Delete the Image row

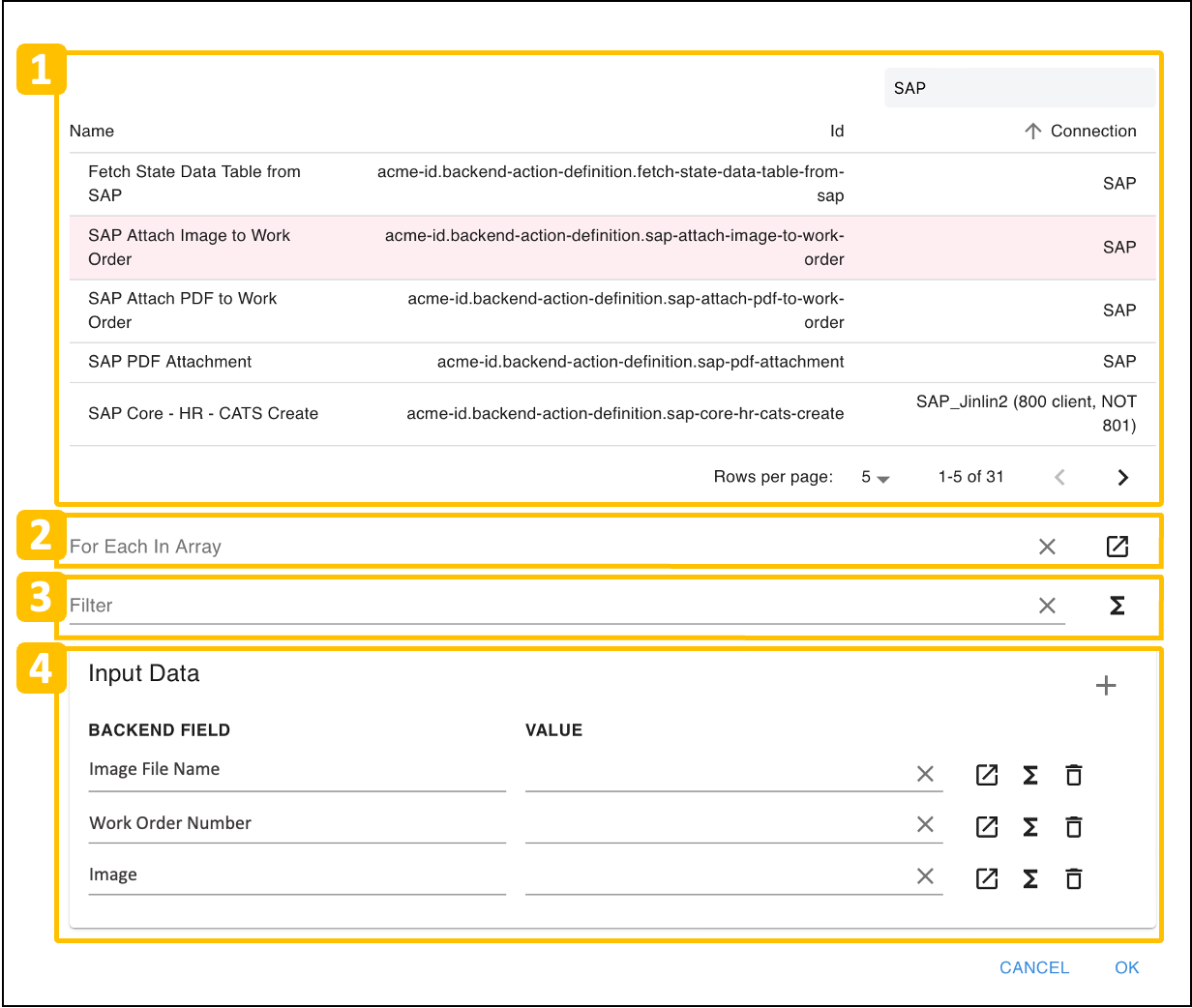click(1074, 878)
